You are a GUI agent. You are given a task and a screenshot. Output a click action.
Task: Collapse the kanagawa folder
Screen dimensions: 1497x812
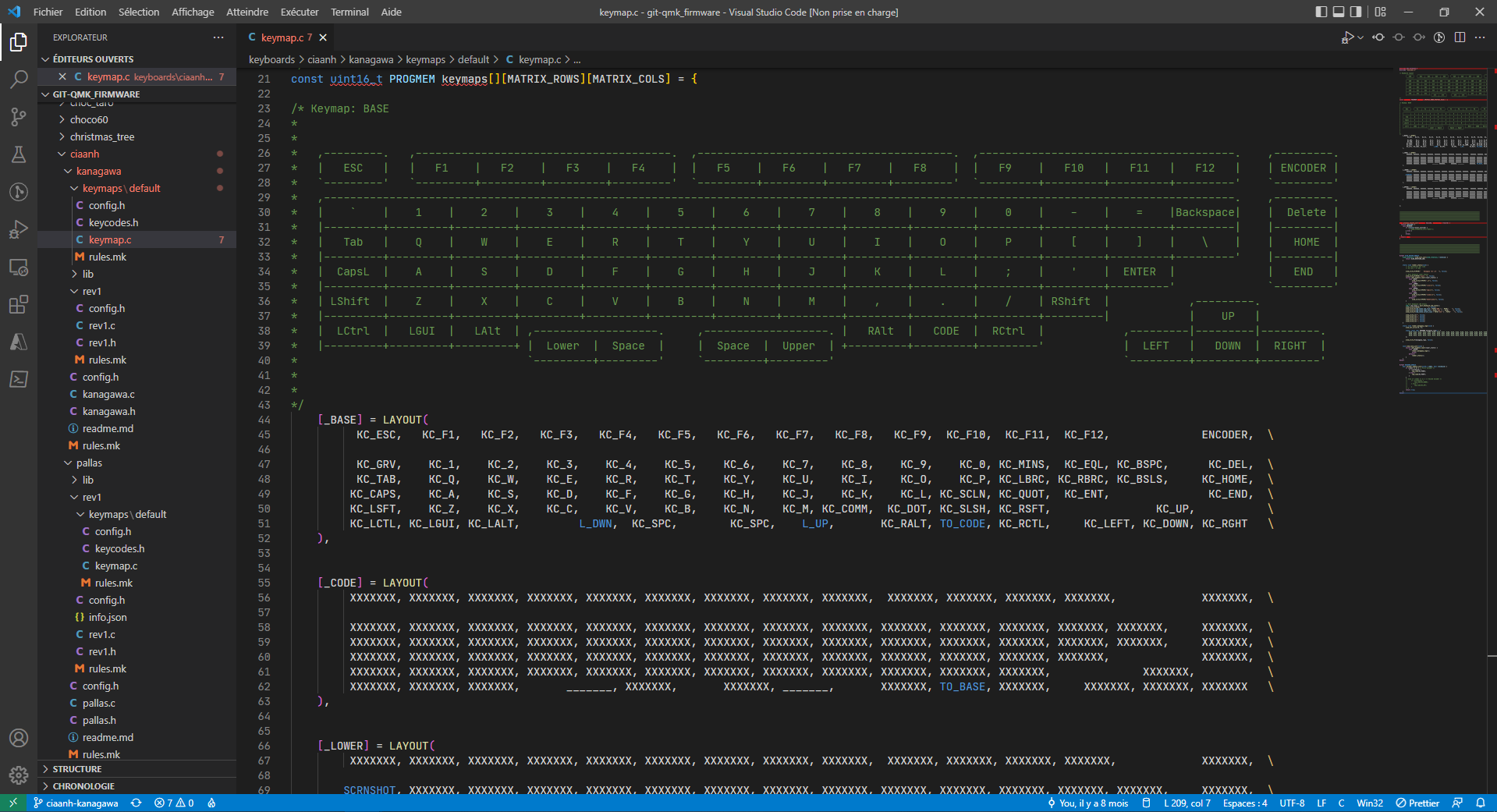98,171
